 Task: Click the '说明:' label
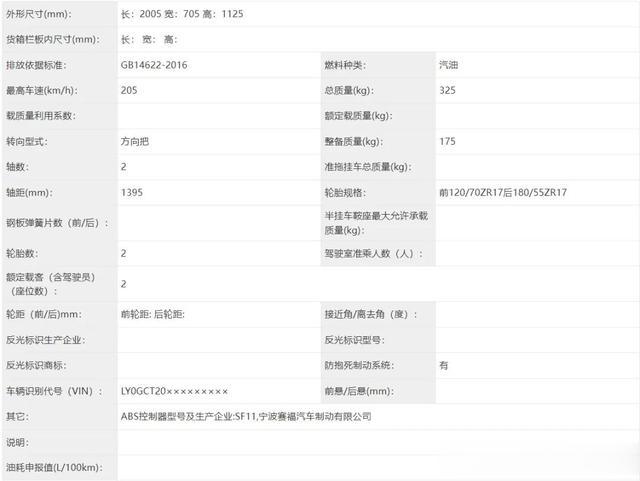[x=17, y=442]
